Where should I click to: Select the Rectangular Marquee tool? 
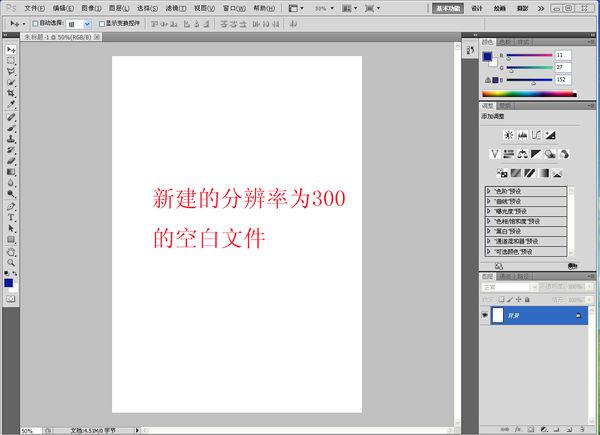click(11, 60)
